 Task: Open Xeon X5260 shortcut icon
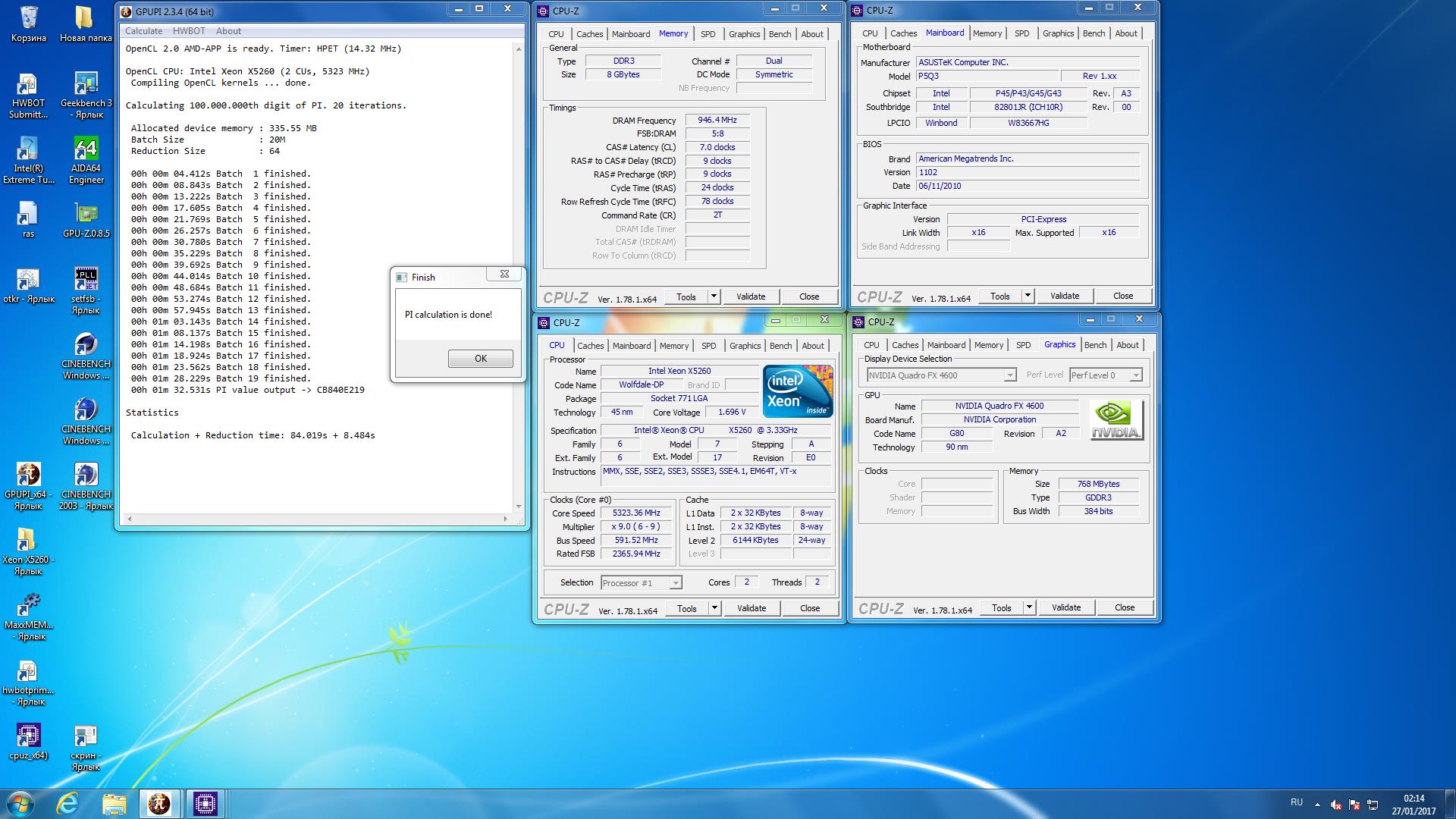click(28, 552)
